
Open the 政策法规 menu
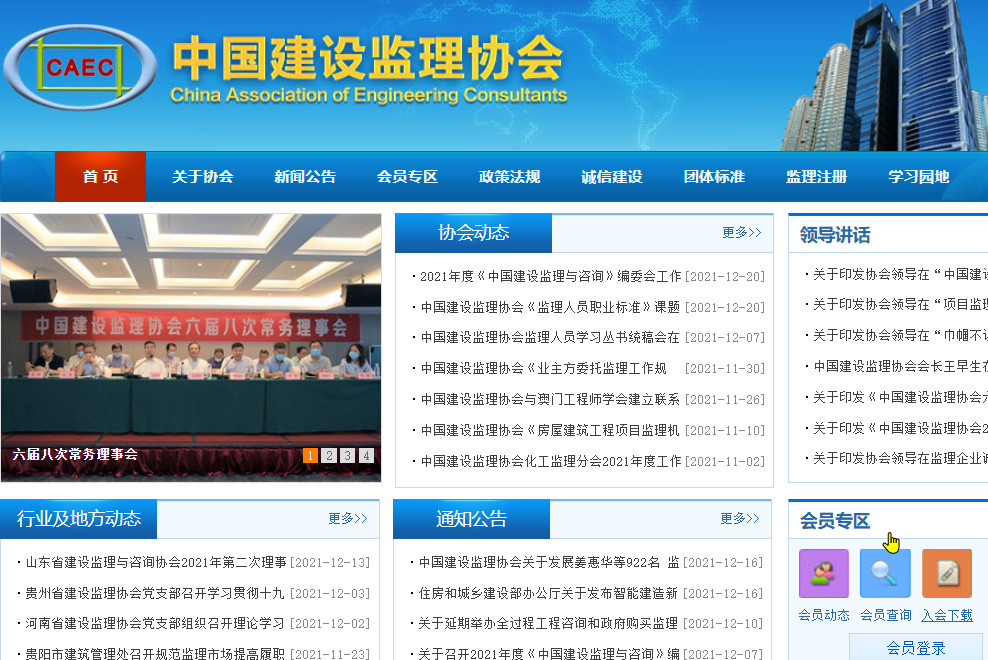510,177
